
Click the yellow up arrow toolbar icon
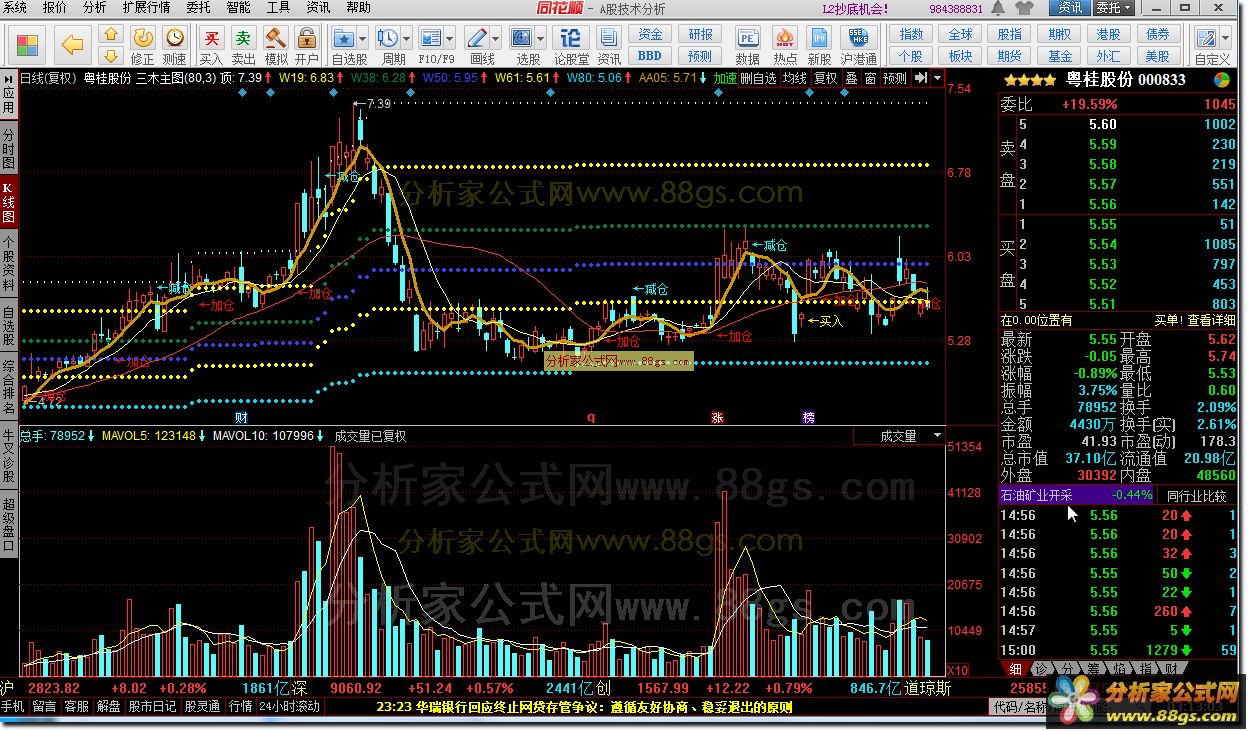tap(111, 35)
